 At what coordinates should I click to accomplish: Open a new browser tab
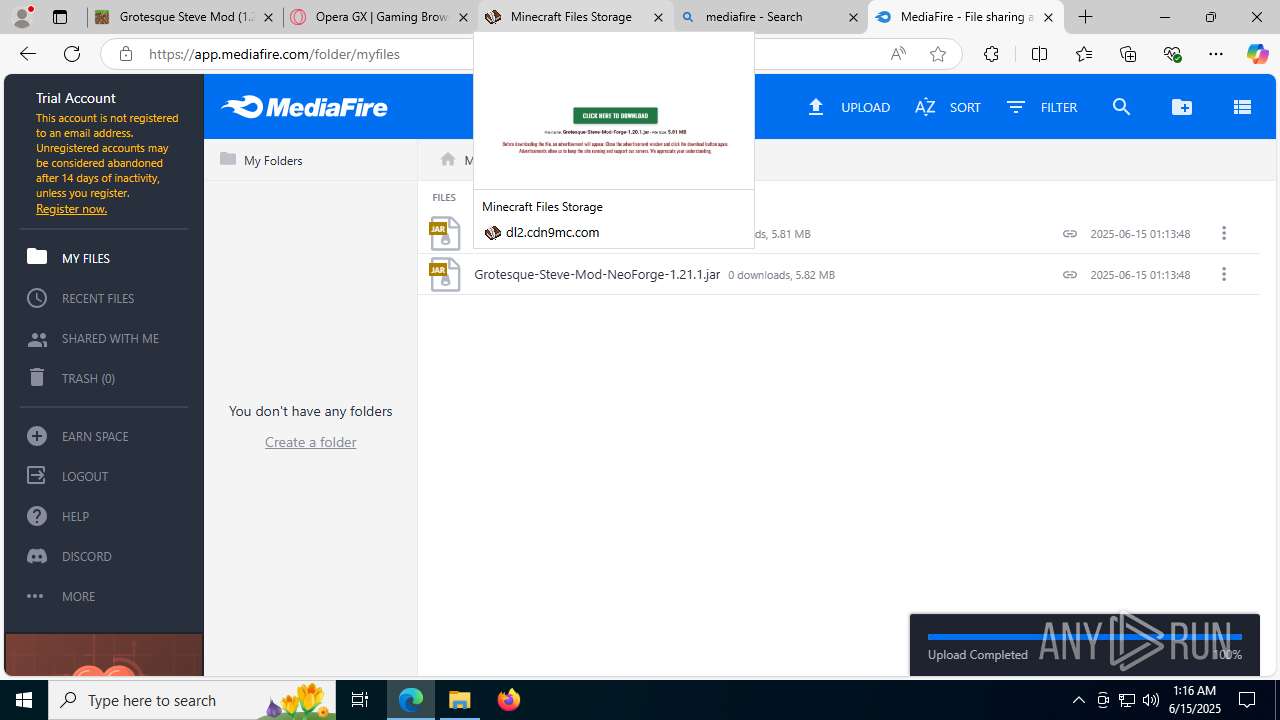(1085, 17)
